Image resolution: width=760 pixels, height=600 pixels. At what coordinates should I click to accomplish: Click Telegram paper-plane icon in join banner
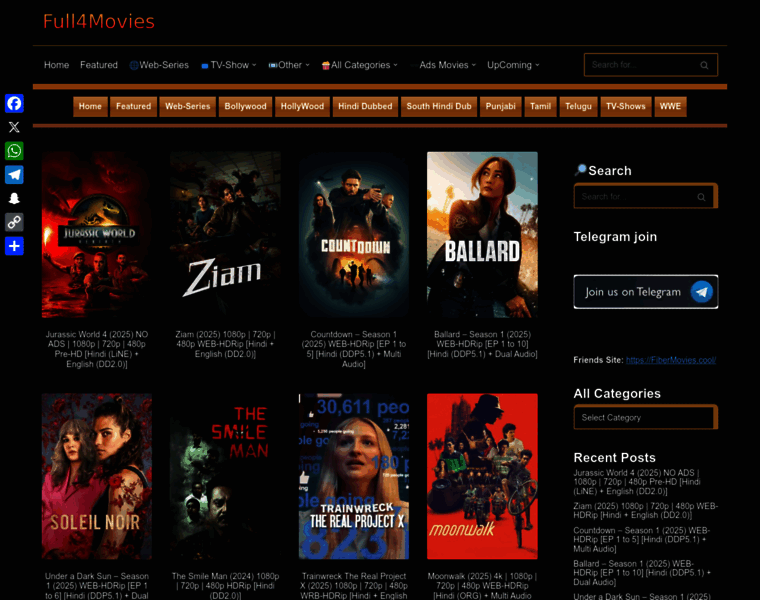[701, 292]
